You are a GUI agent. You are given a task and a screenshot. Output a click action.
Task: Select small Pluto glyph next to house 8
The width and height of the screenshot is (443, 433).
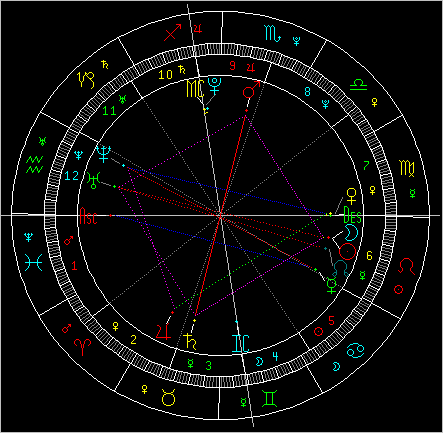pos(325,104)
